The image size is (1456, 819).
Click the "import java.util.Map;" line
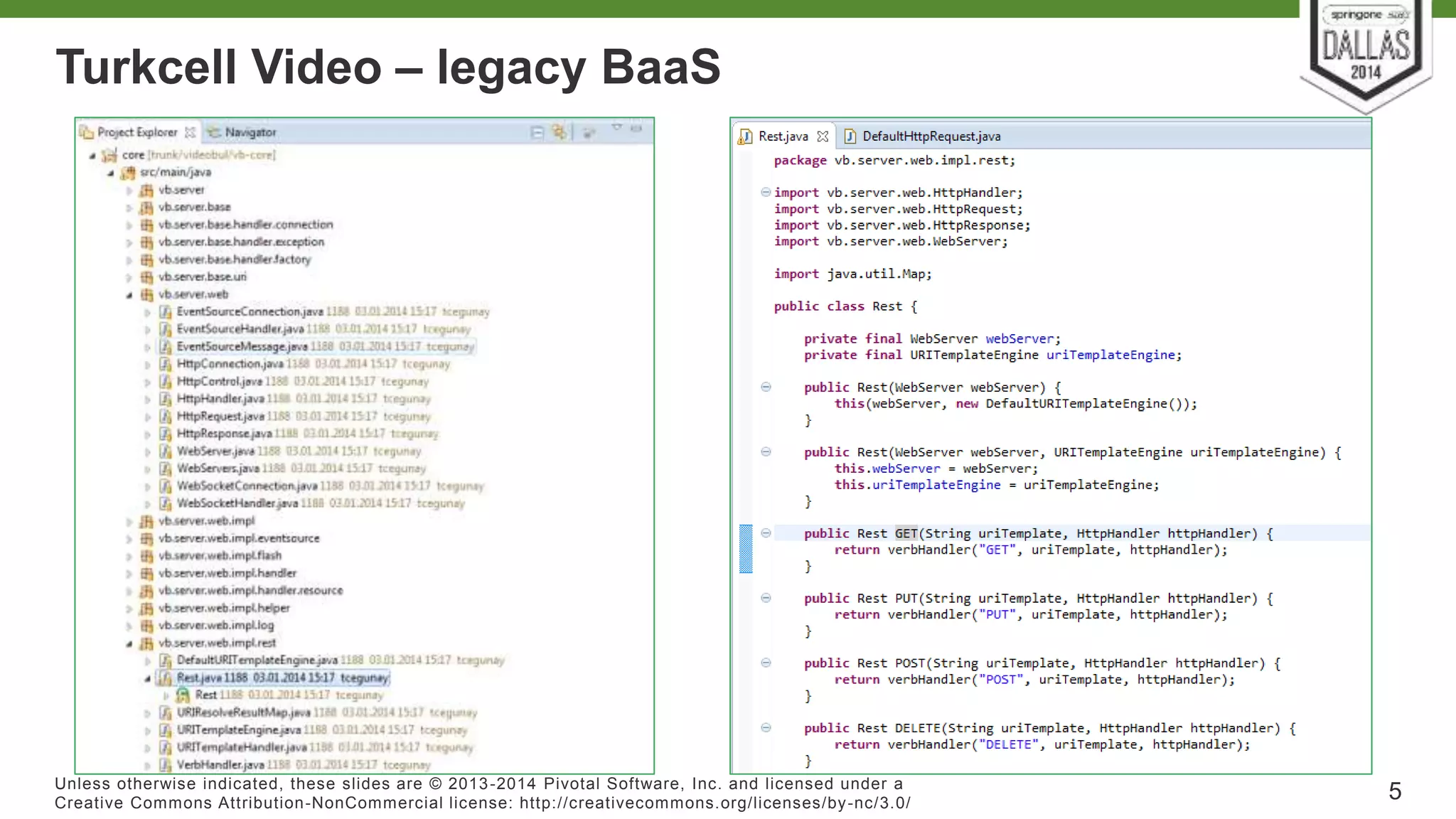click(x=852, y=274)
